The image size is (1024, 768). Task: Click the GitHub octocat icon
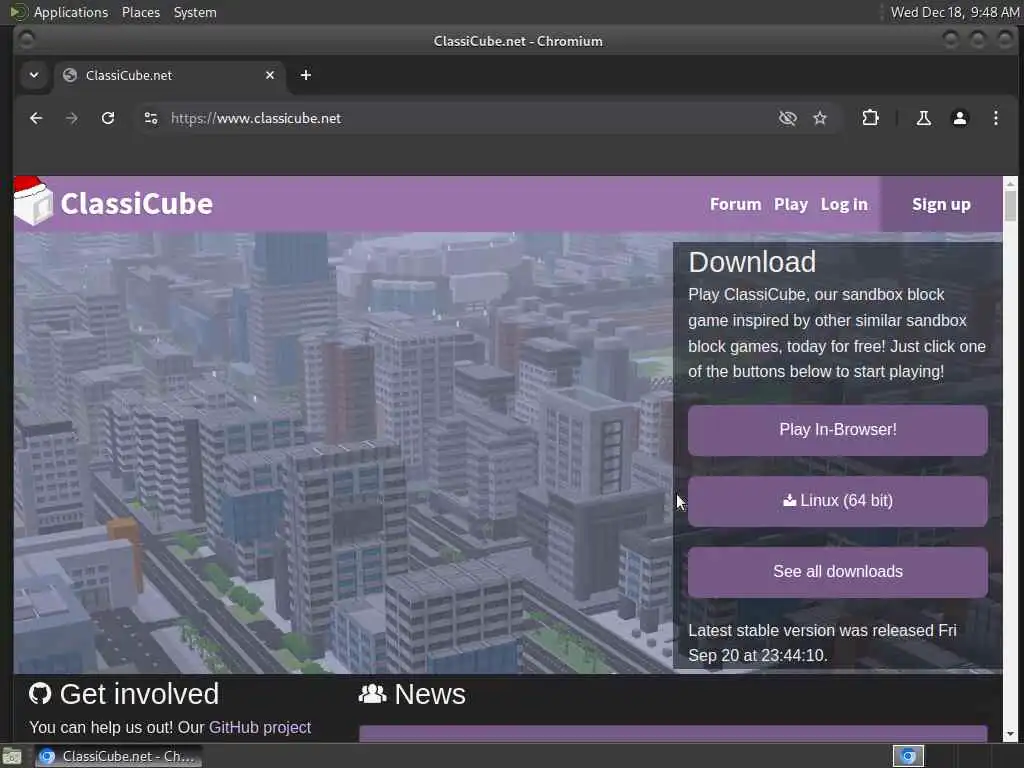(40, 694)
